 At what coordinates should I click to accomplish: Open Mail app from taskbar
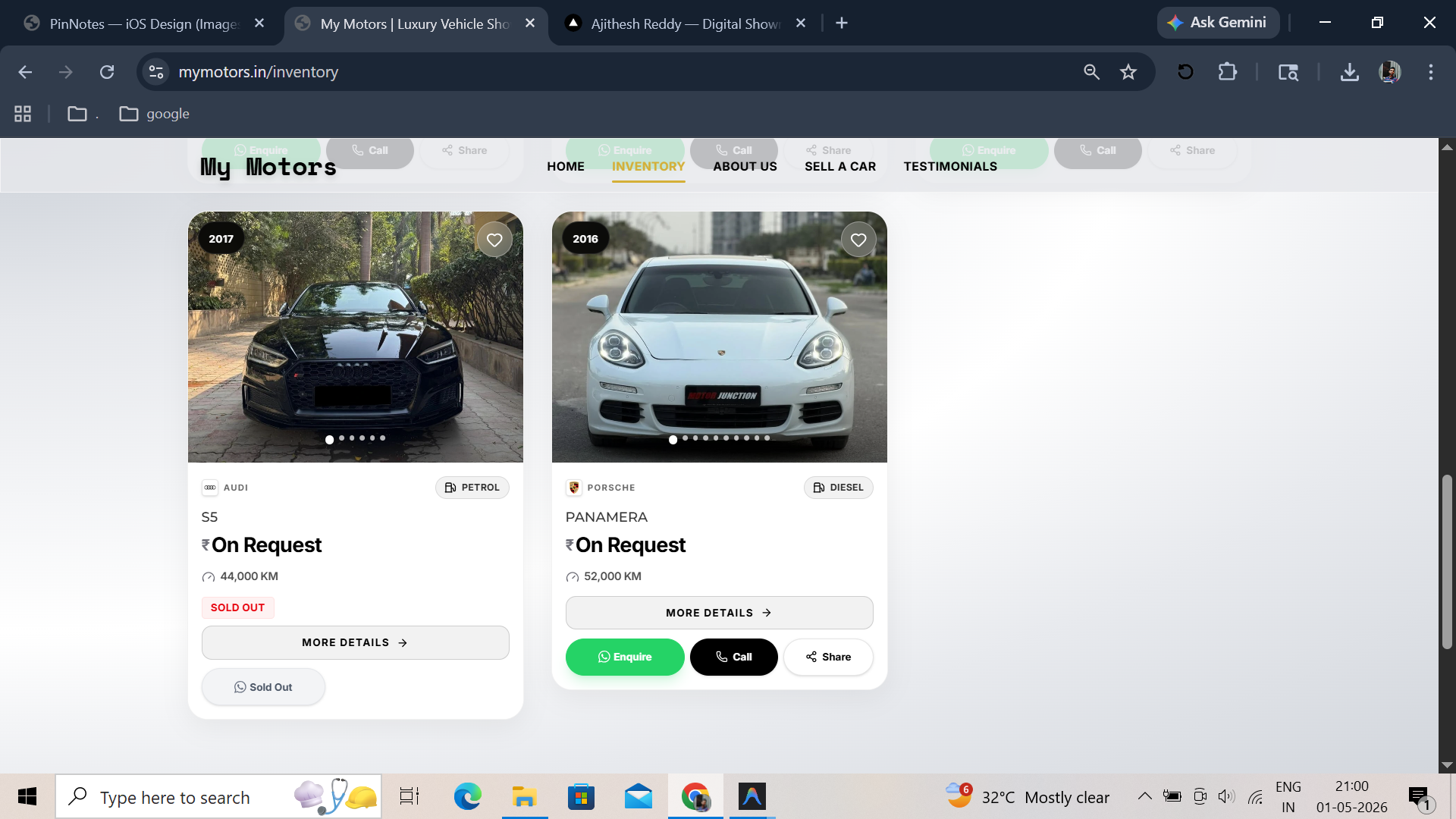click(x=639, y=796)
